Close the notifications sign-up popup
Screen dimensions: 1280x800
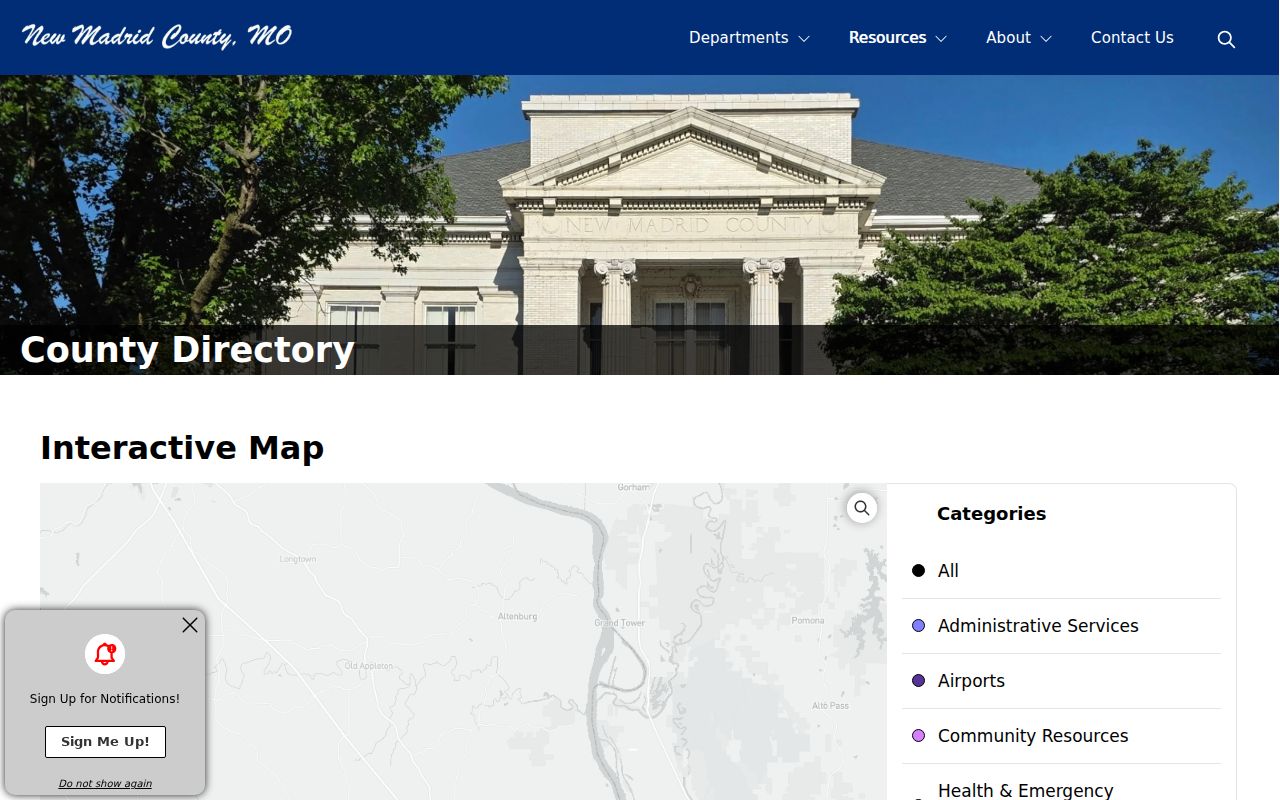tap(190, 625)
